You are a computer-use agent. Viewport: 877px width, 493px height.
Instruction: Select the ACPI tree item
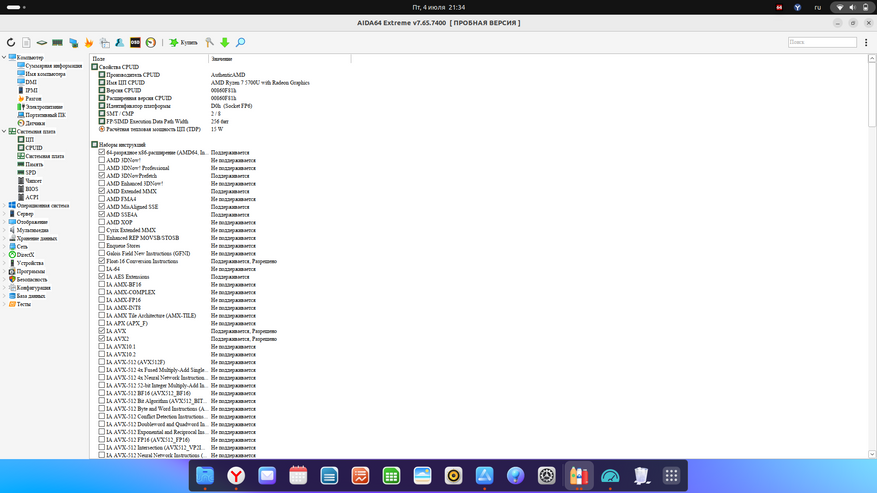click(32, 197)
